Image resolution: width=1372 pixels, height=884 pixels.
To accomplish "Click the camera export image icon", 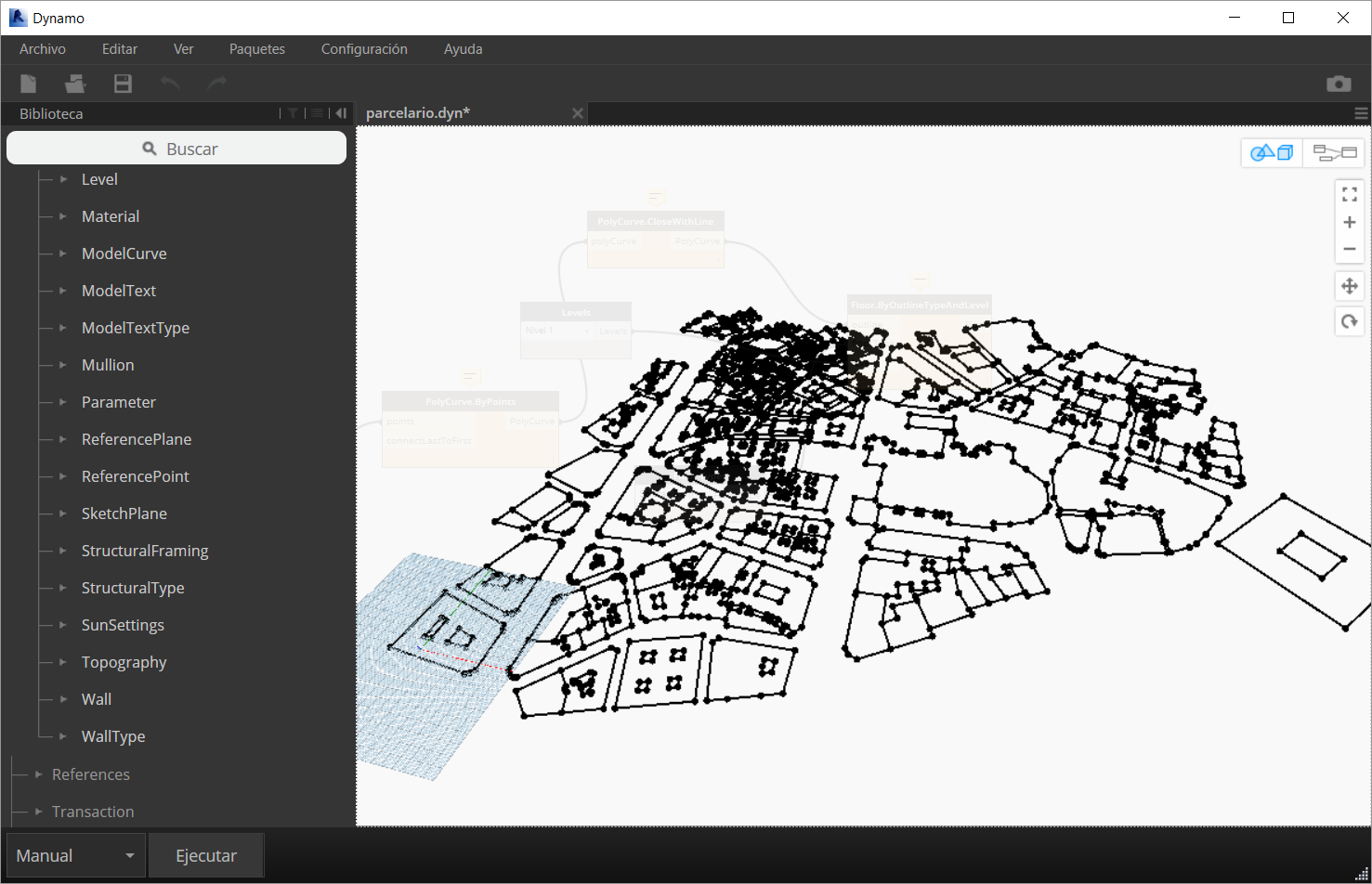I will point(1339,84).
